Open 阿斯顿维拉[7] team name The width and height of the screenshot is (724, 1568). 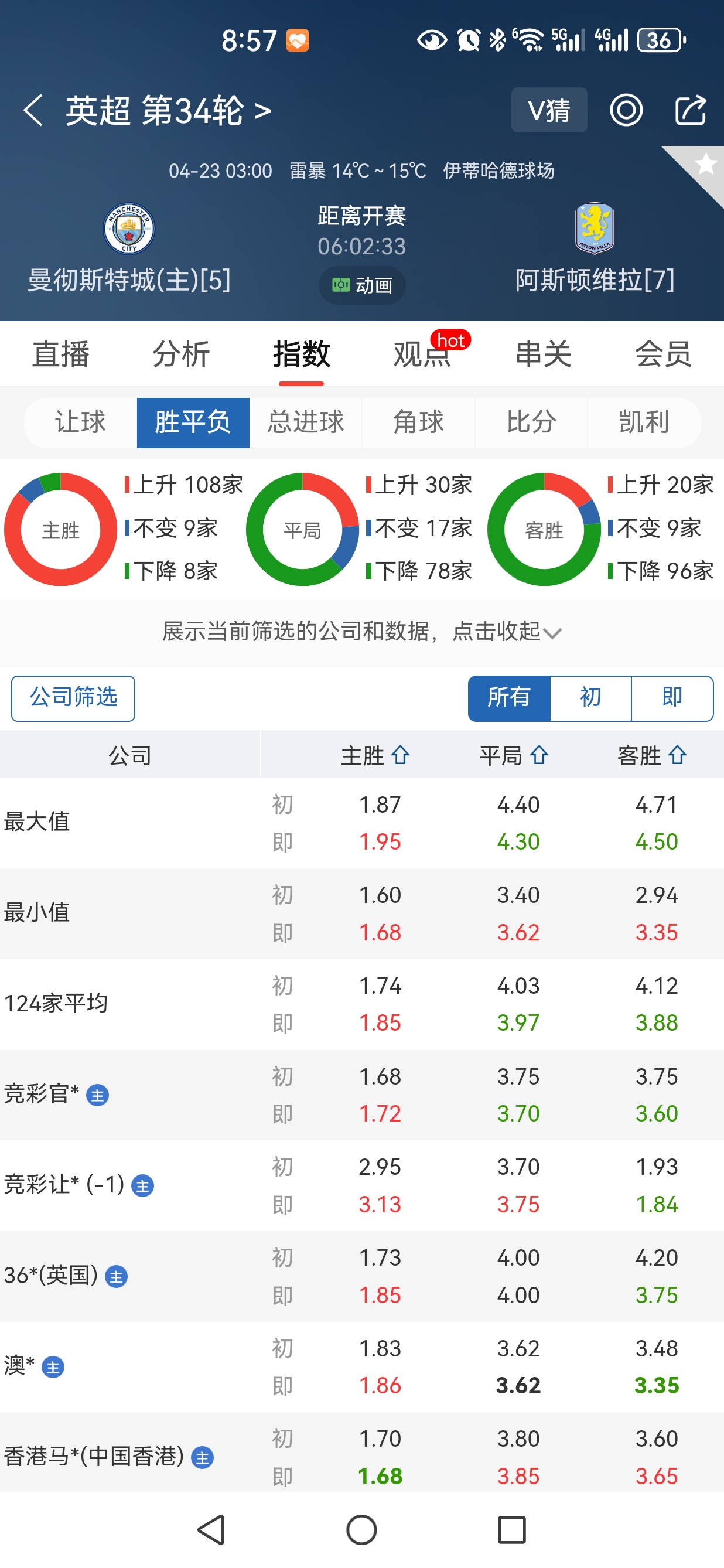pyautogui.click(x=595, y=280)
